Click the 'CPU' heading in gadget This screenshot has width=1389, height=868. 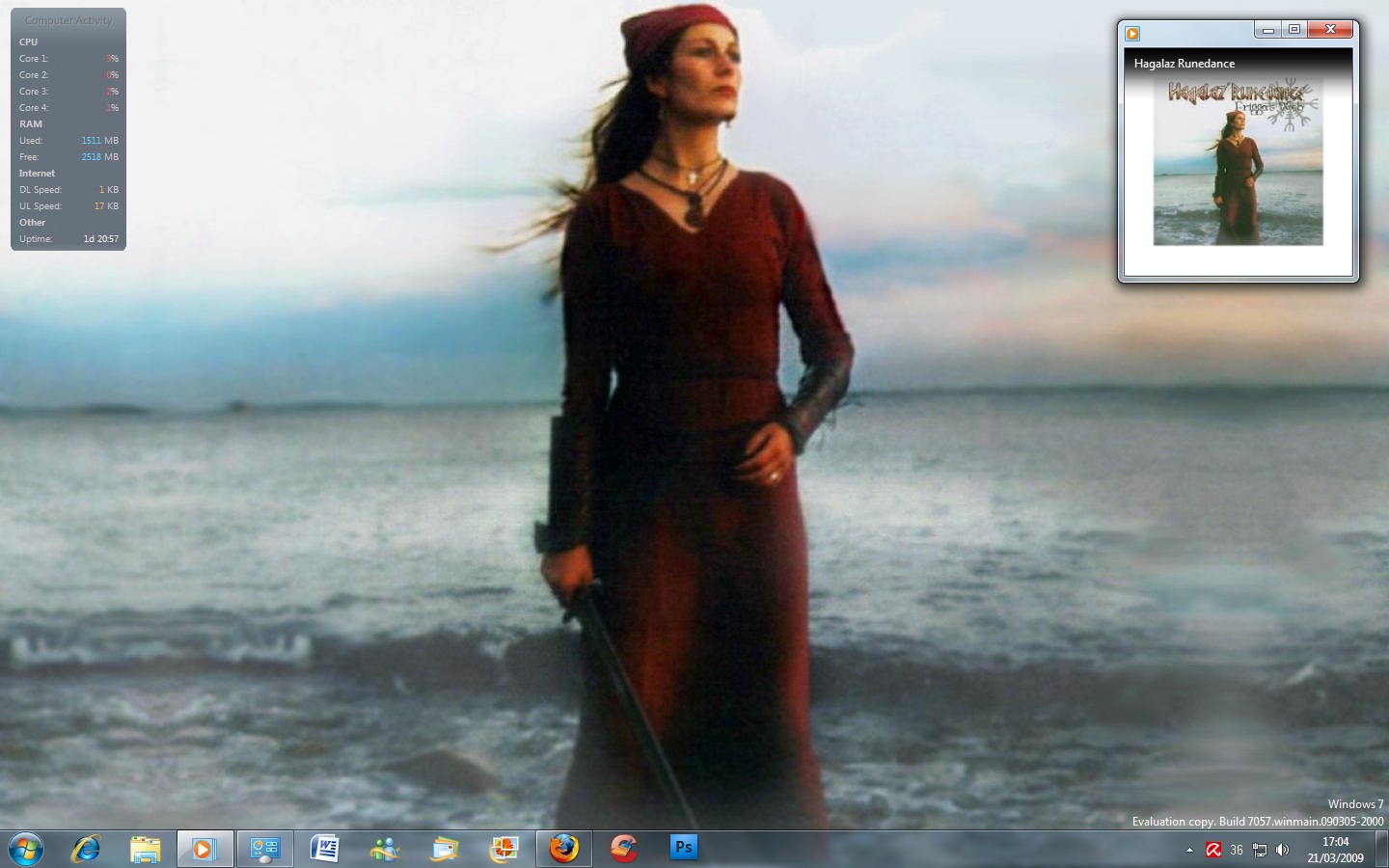(x=29, y=42)
